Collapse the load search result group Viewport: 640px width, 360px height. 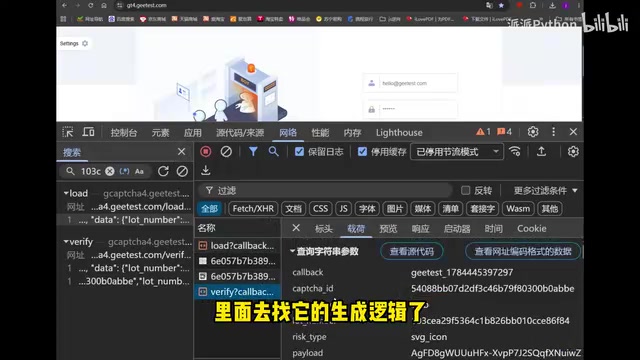(x=66, y=193)
